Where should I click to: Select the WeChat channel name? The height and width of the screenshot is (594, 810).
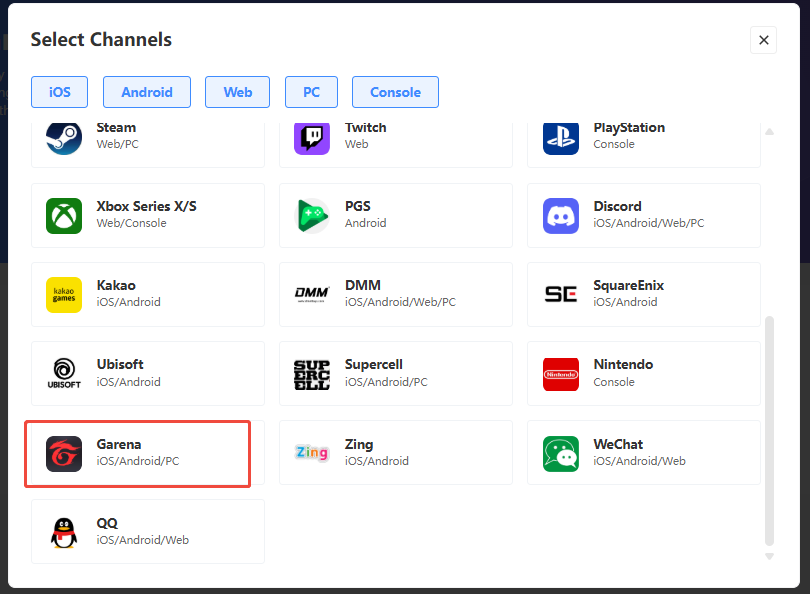[x=618, y=444]
